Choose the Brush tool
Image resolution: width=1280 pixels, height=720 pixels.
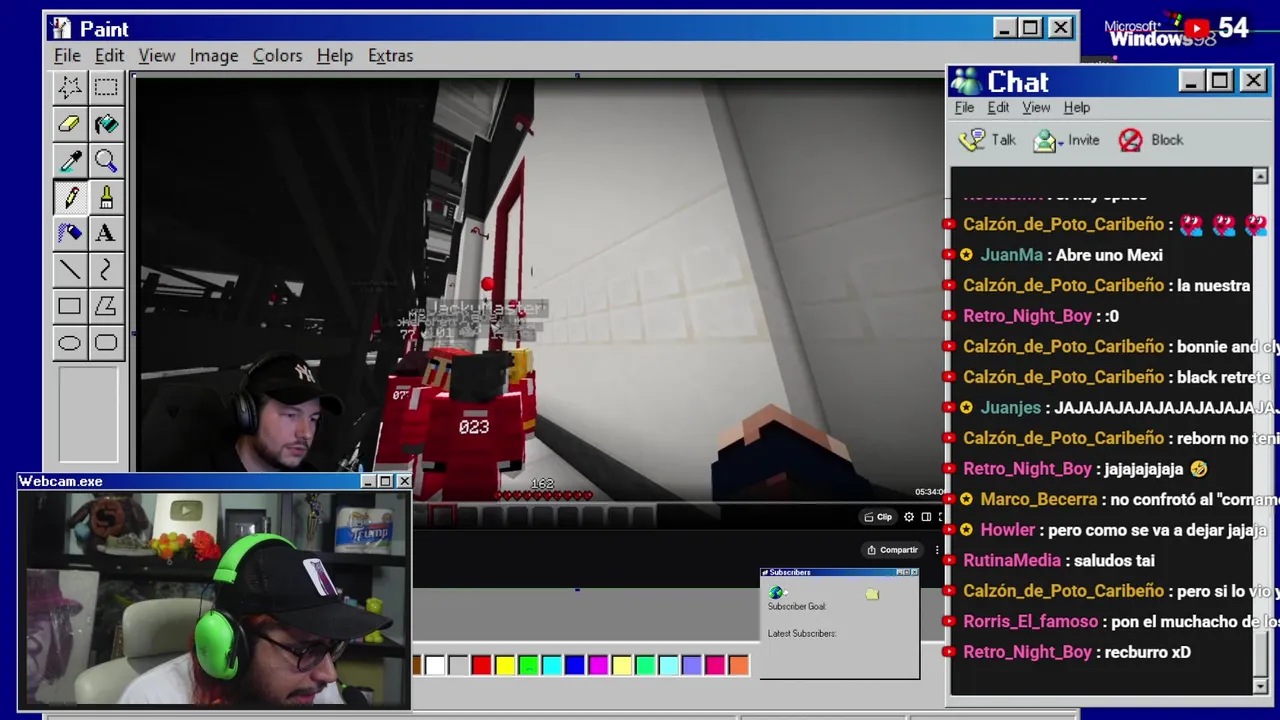[x=105, y=197]
